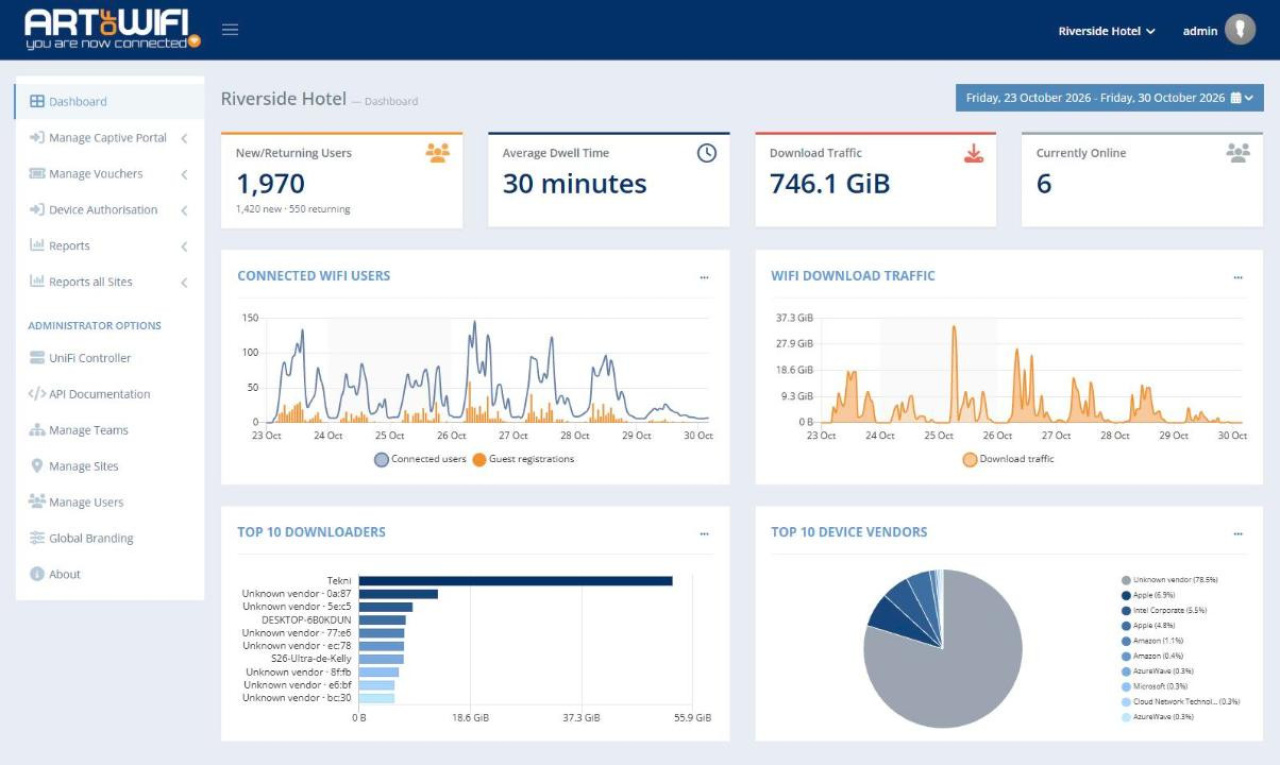Click the admin user avatar icon
The image size is (1280, 765).
pyautogui.click(x=1240, y=30)
